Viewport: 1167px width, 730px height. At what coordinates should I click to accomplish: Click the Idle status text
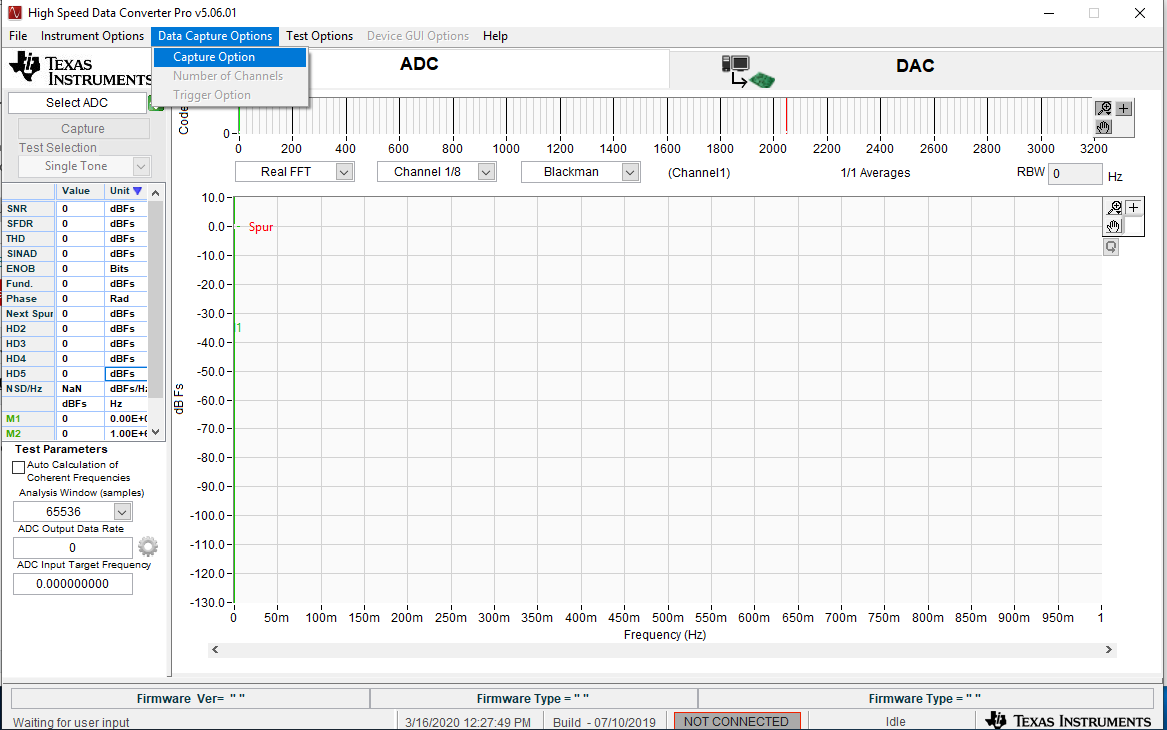[895, 722]
